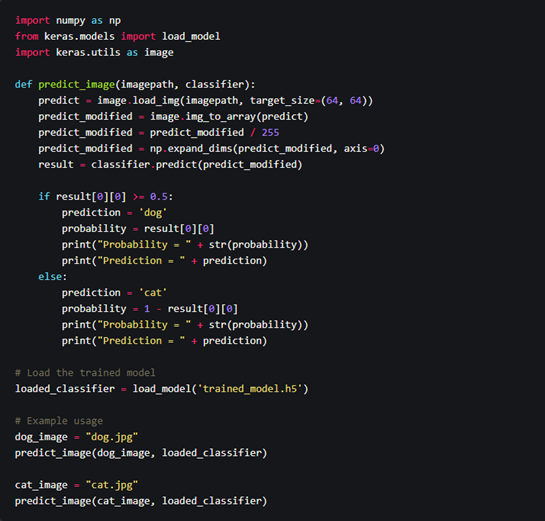
Task: Click np.expand_dims call
Action: point(267,148)
